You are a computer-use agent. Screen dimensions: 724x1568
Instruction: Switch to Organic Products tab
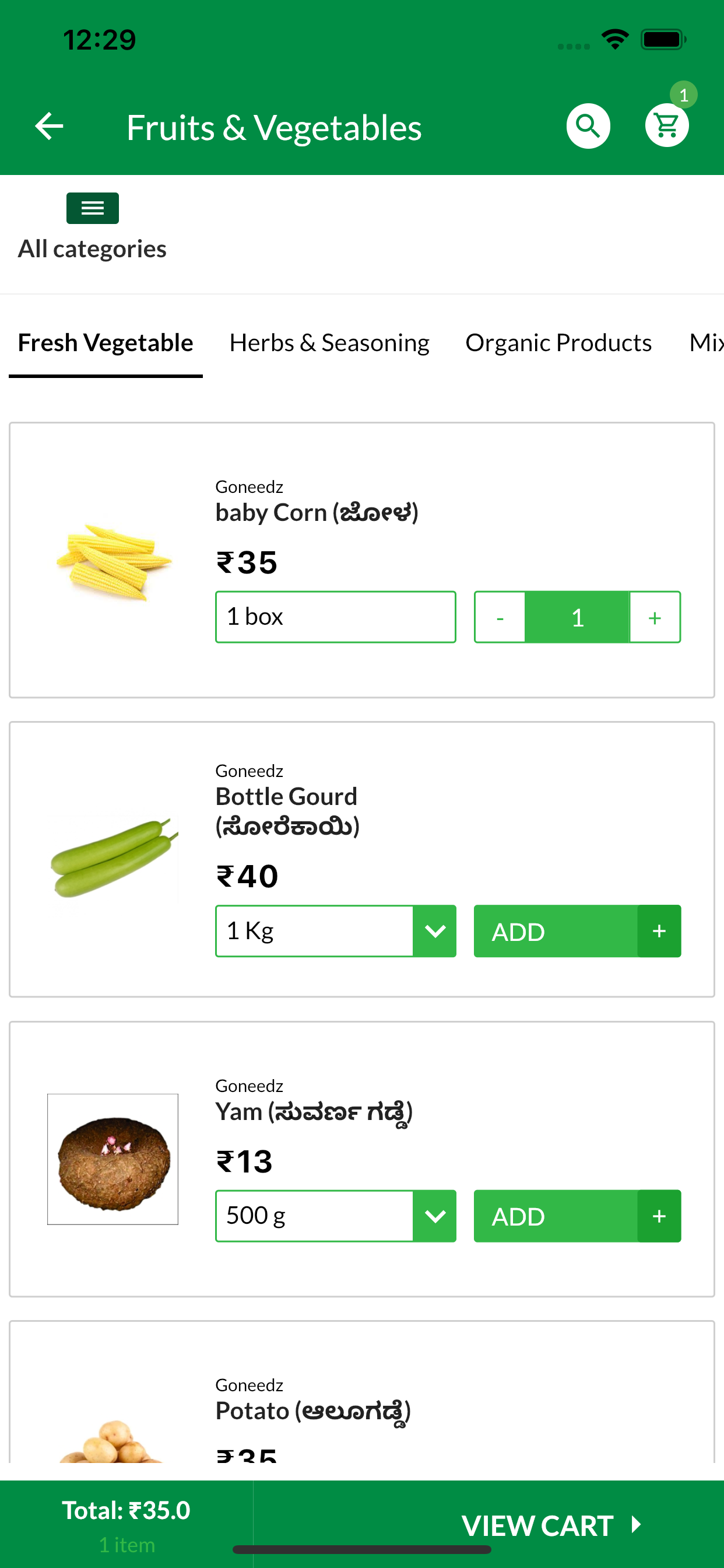(x=558, y=342)
